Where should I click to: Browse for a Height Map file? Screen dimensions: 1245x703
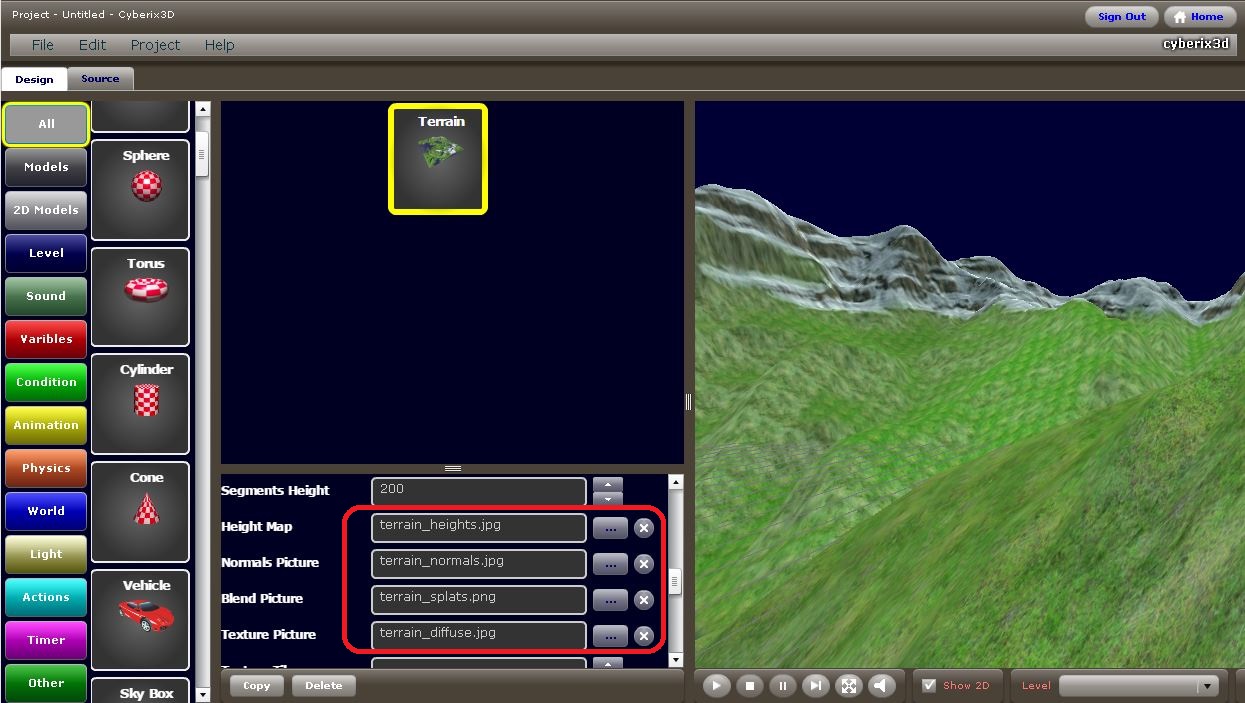tap(610, 527)
